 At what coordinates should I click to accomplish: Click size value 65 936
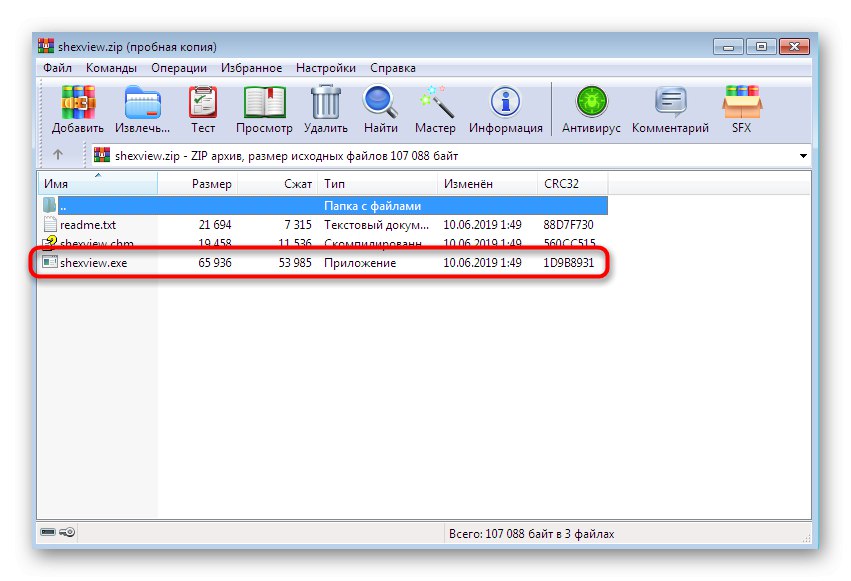215,263
